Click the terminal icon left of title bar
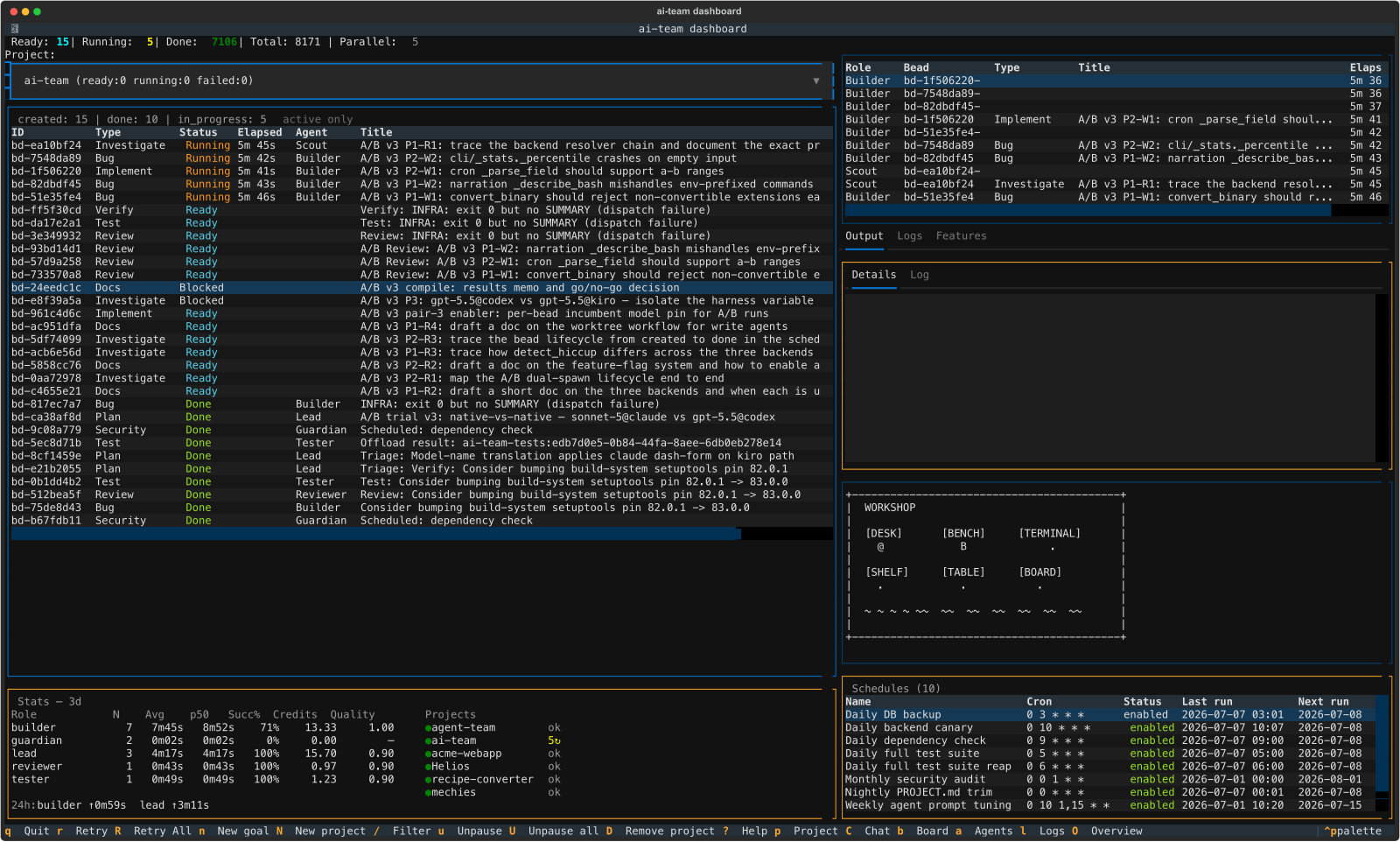Image resolution: width=1400 pixels, height=842 pixels. coord(15,29)
